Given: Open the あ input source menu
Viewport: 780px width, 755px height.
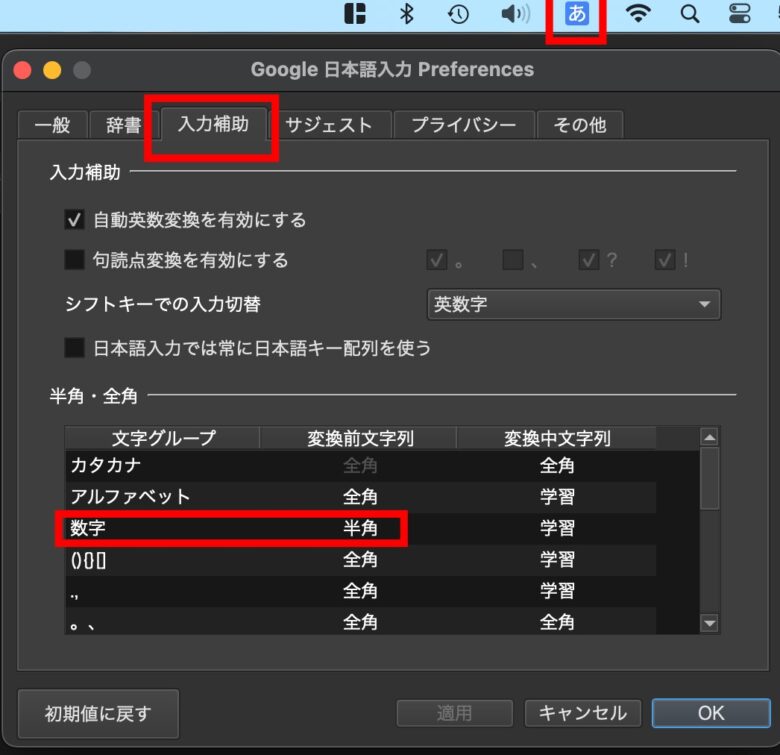Looking at the screenshot, I should [x=577, y=13].
